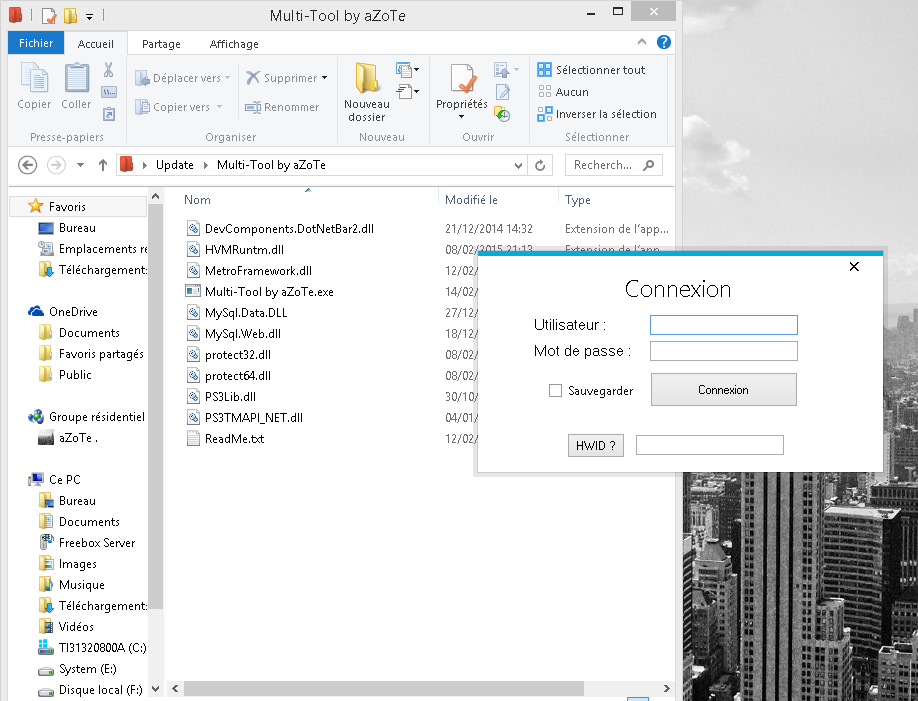The width and height of the screenshot is (918, 701).
Task: Click the Copier icon in the ribbon
Action: [35, 78]
